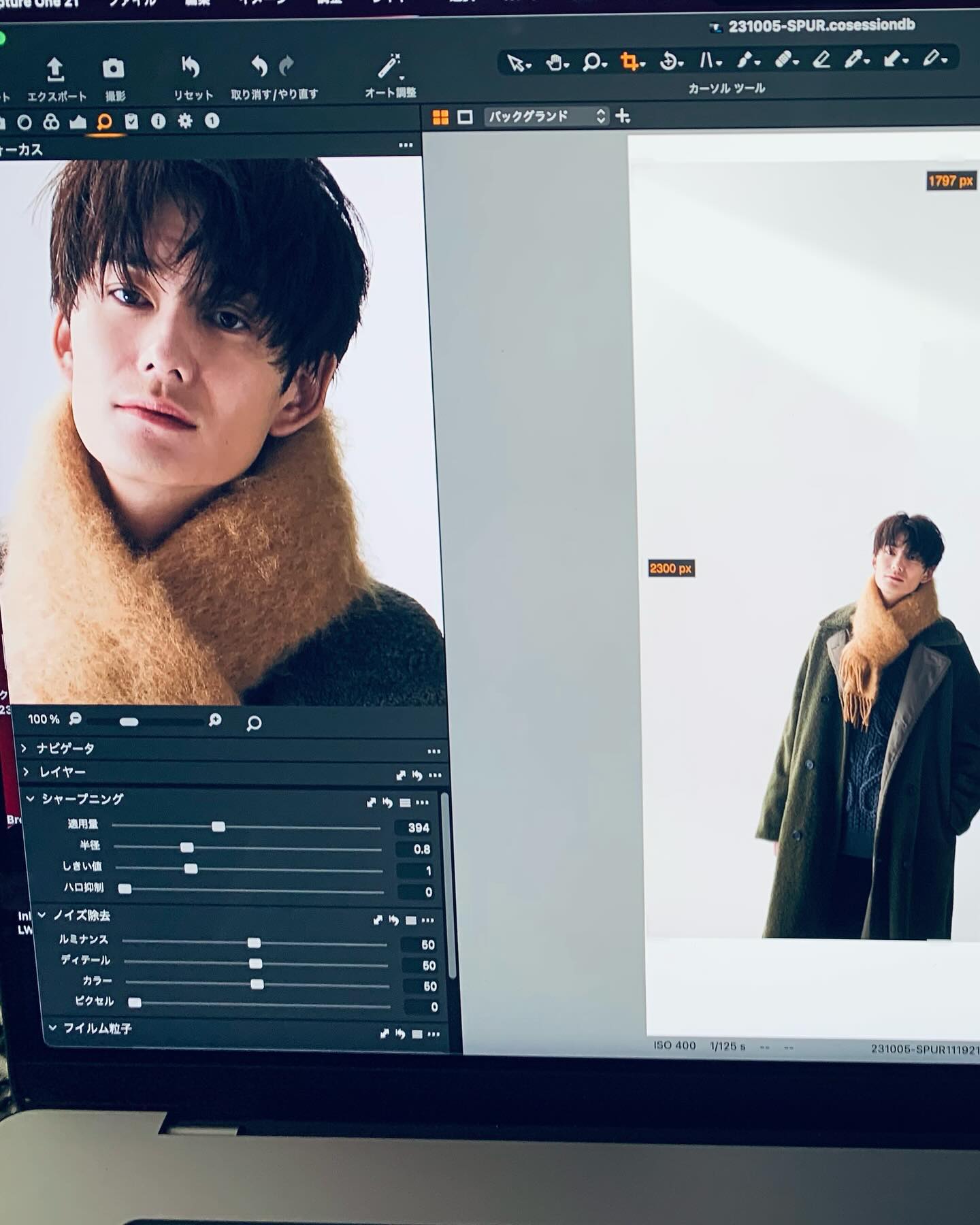
Task: Click the 半径 value field showing 0.8
Action: (415, 849)
